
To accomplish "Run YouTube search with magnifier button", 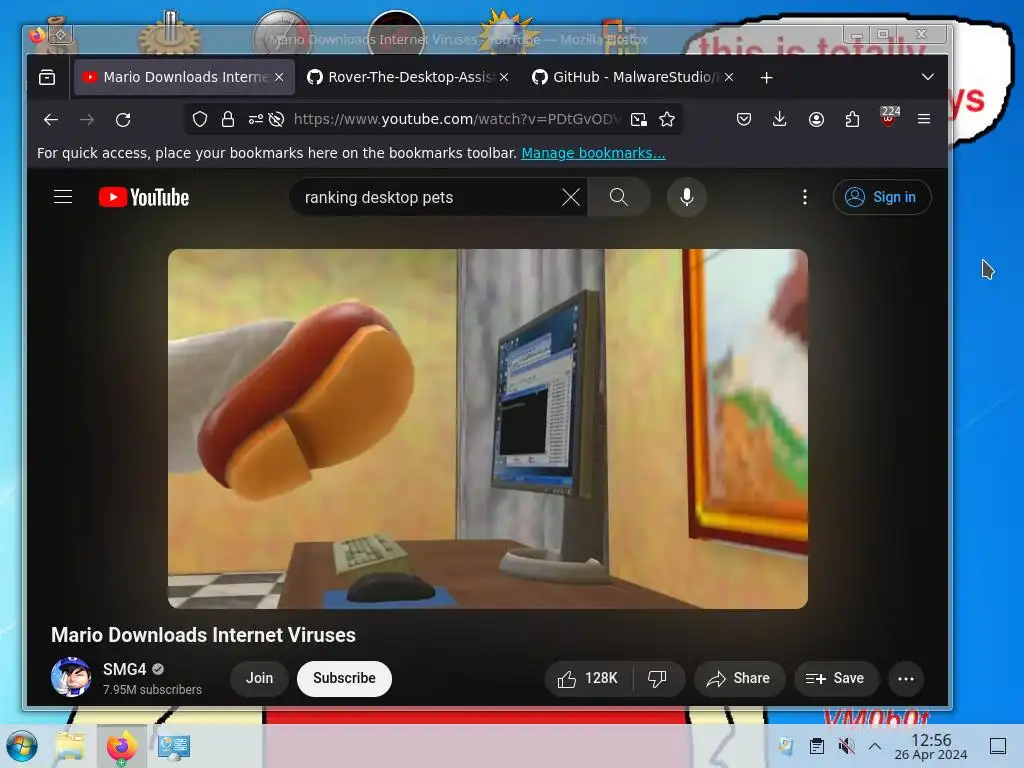I will click(618, 197).
